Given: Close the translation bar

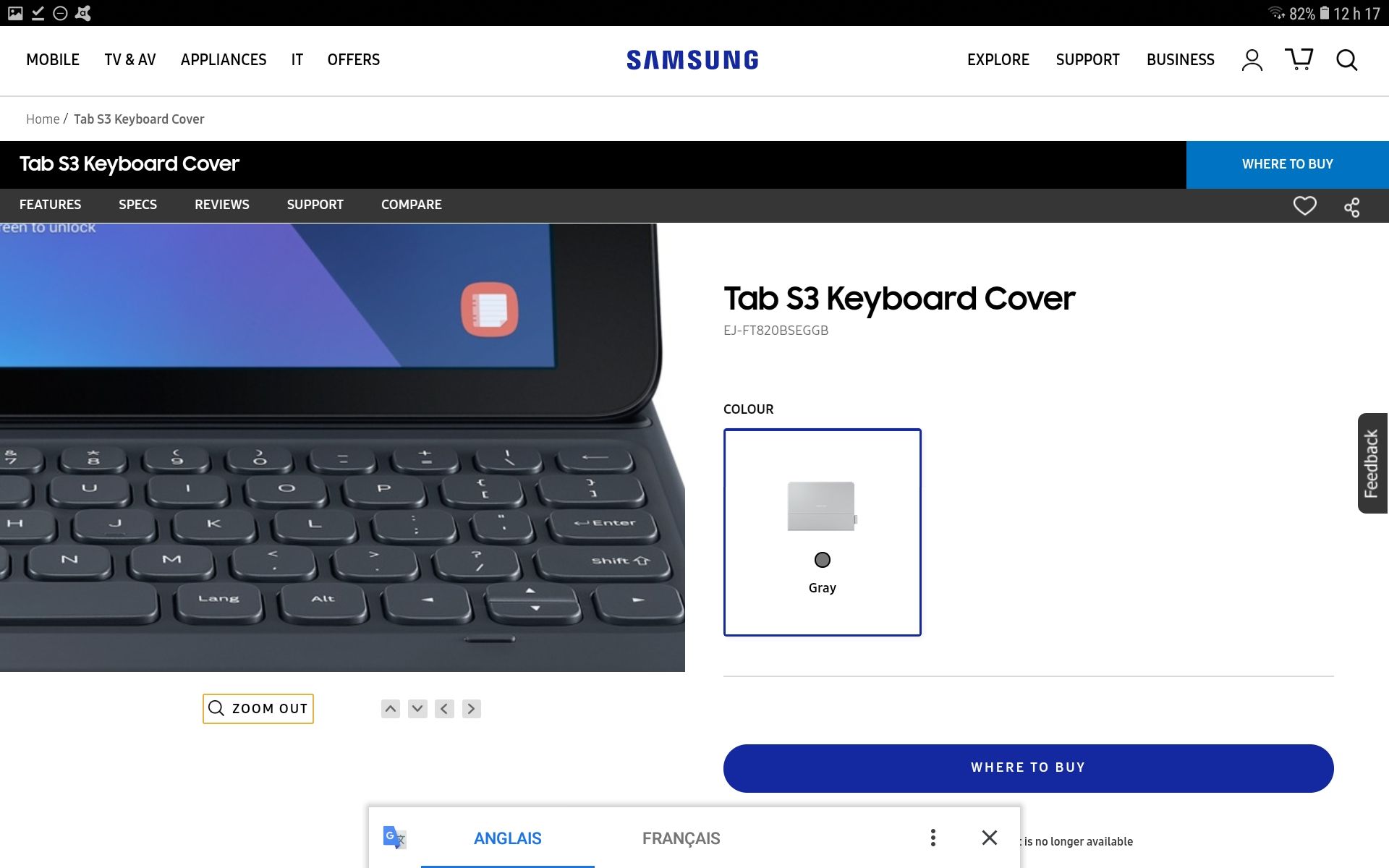Looking at the screenshot, I should [x=990, y=838].
